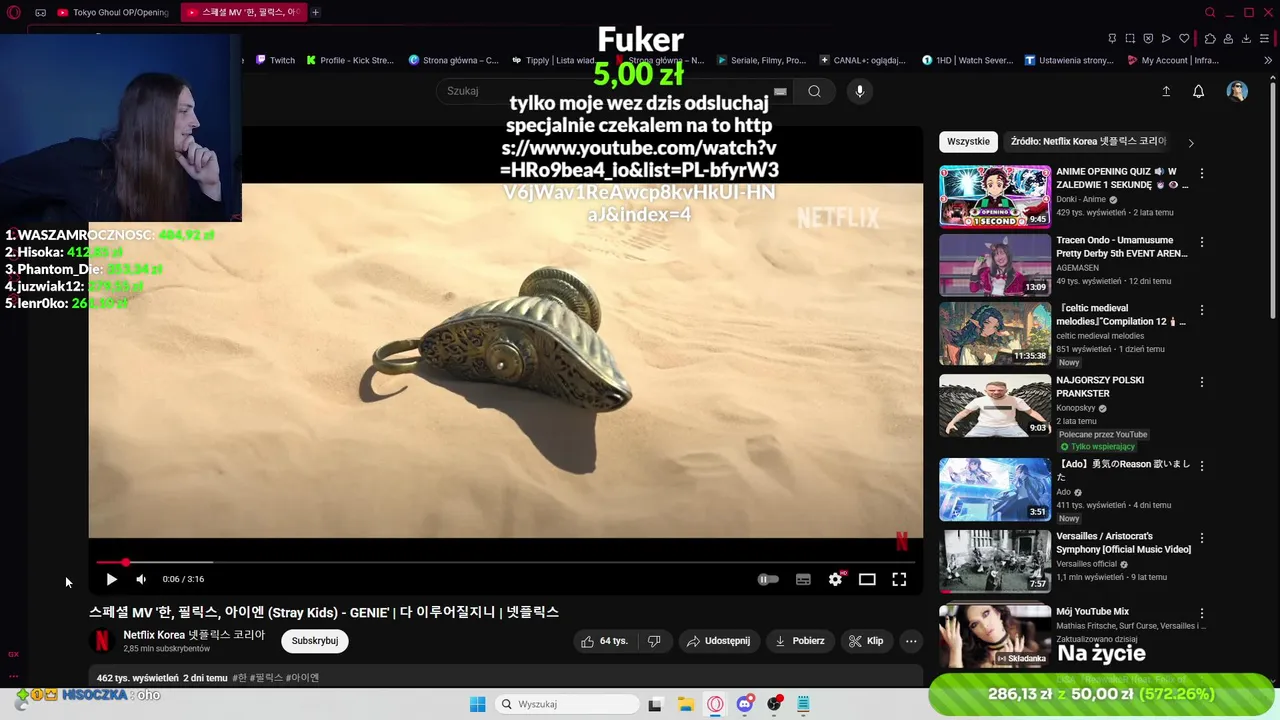Open the Mój YouTube Mix playlist
The width and height of the screenshot is (1280, 720).
[x=995, y=636]
